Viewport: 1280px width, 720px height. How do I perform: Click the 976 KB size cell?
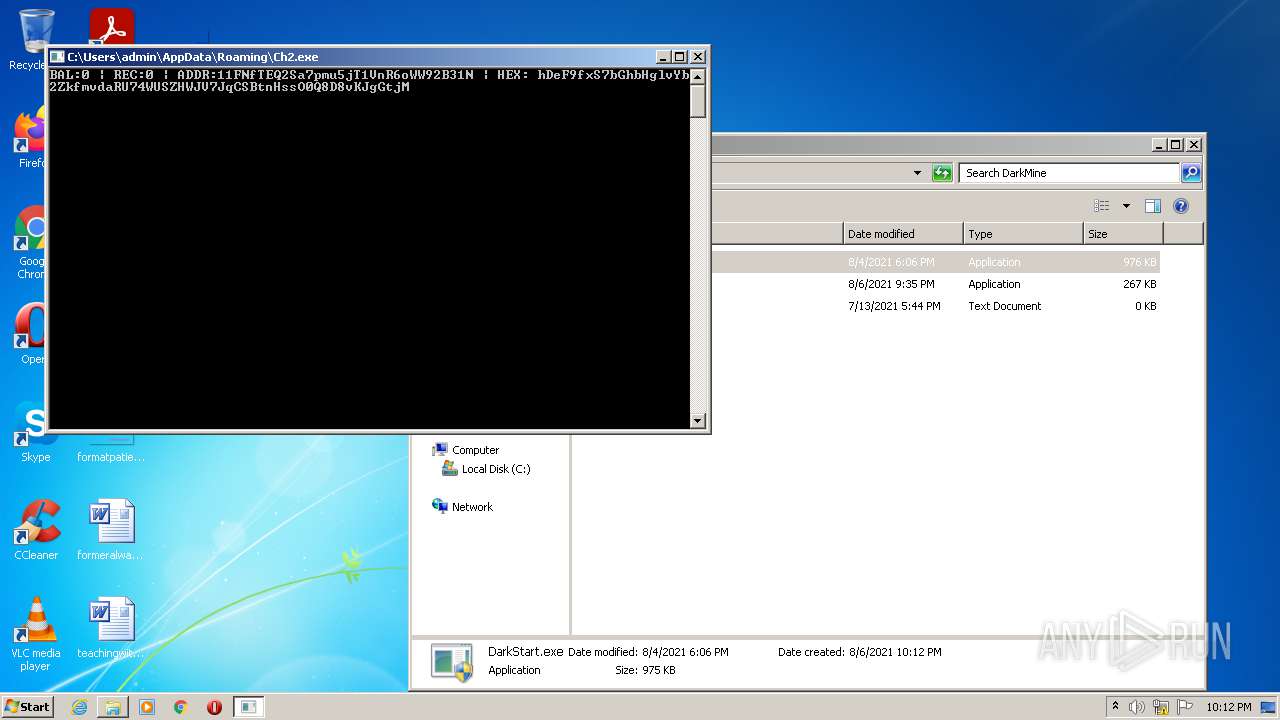click(1139, 262)
